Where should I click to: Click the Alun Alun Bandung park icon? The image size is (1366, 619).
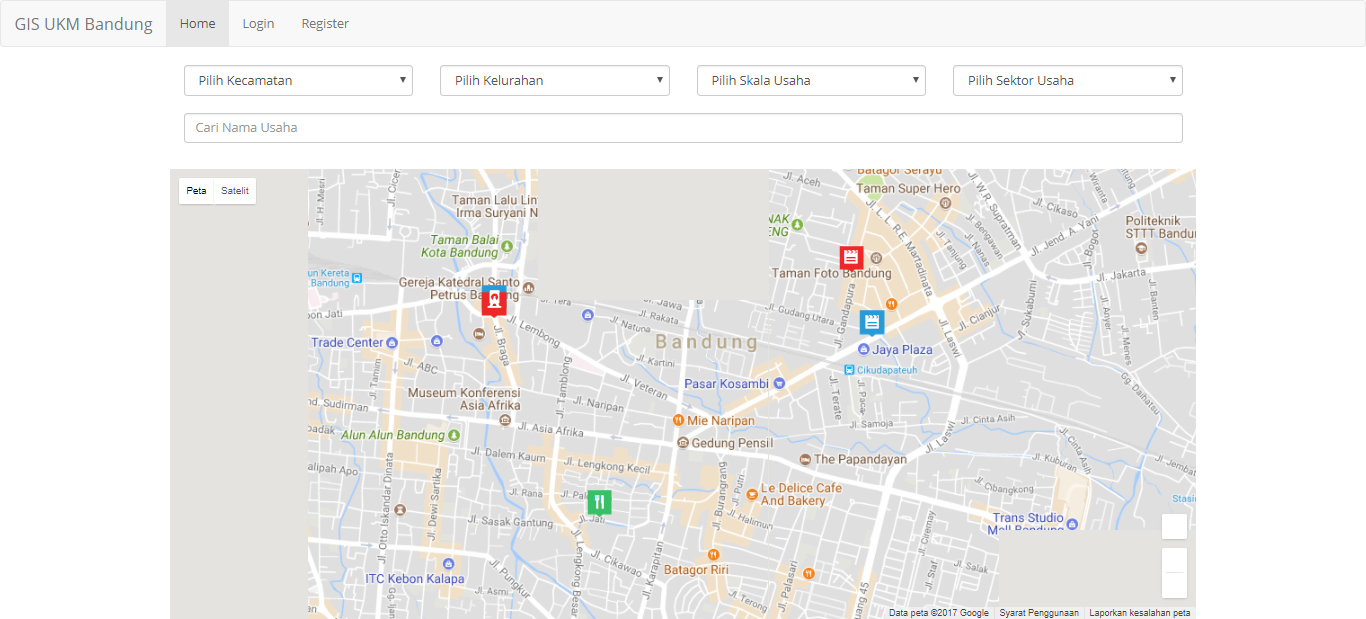tap(454, 435)
